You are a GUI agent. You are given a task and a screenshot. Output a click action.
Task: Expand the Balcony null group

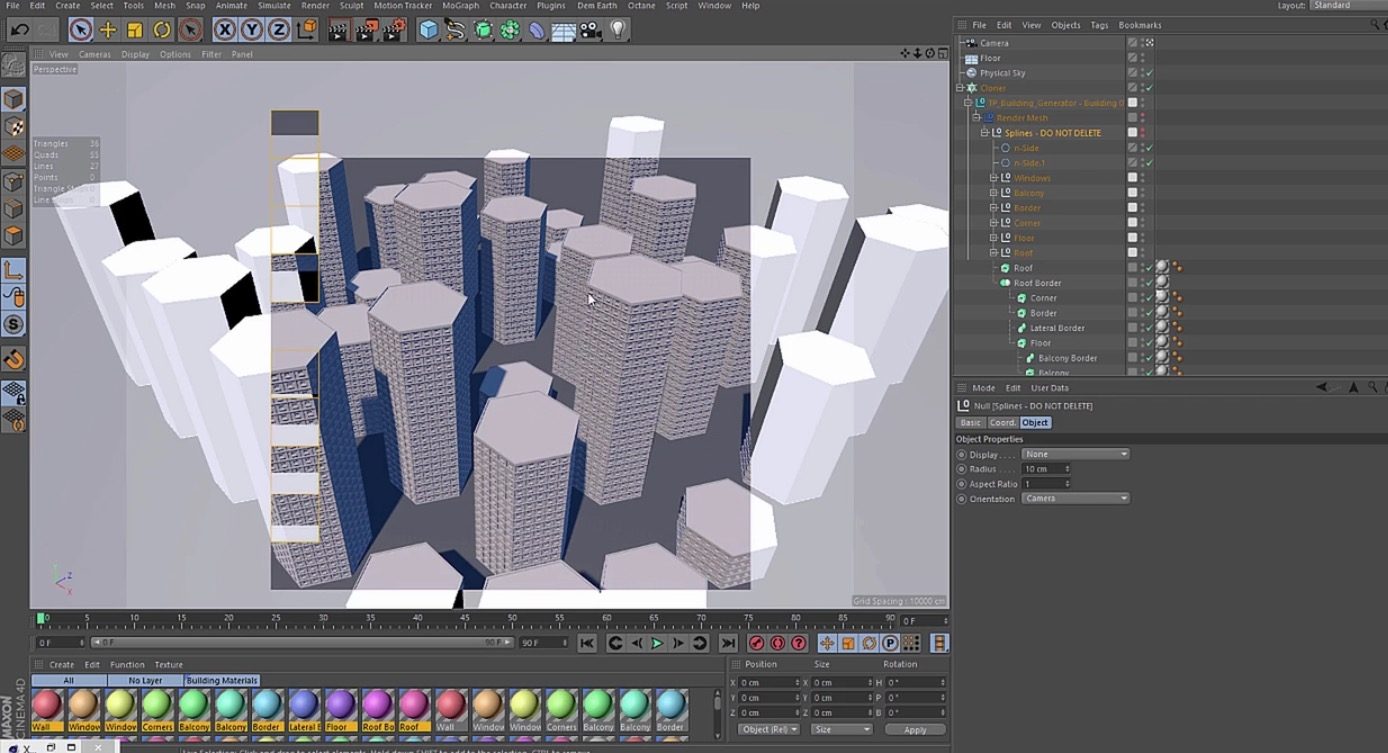coord(994,193)
